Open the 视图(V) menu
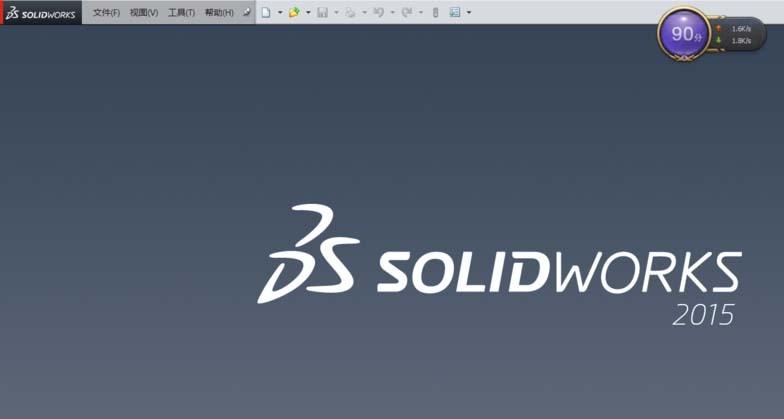 click(x=144, y=12)
